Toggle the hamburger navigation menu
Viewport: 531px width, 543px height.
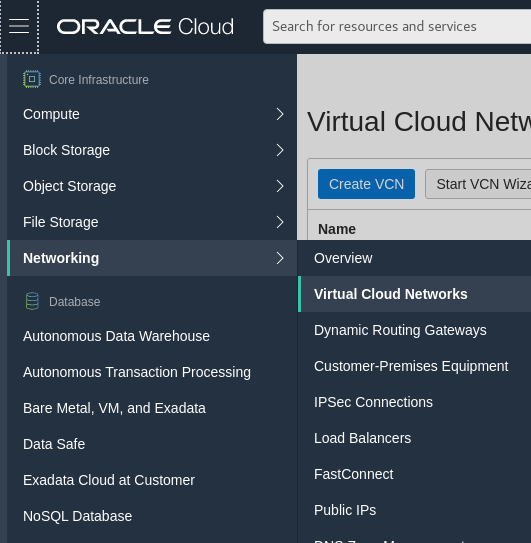tap(19, 26)
